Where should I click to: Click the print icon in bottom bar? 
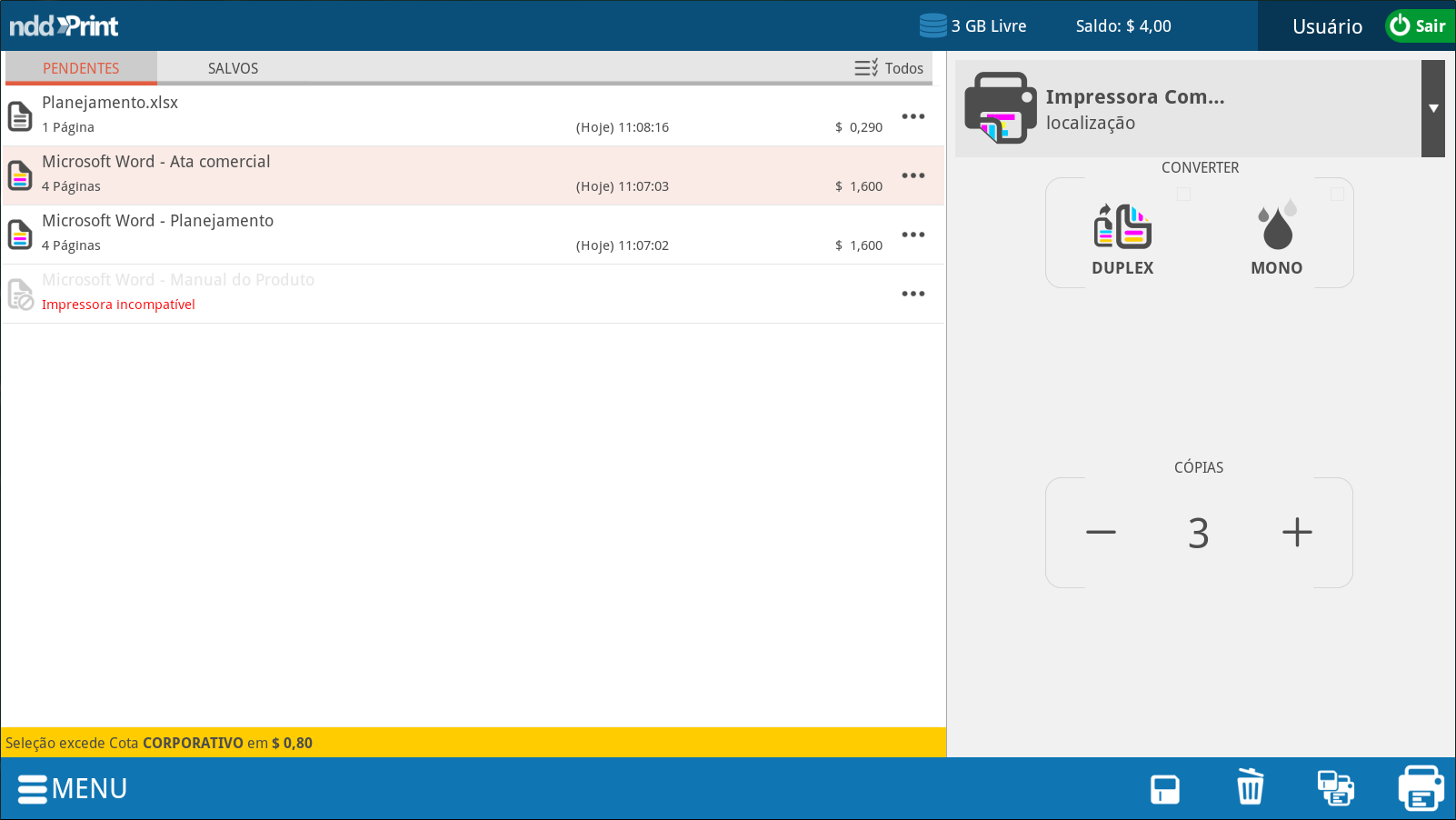(x=1421, y=788)
